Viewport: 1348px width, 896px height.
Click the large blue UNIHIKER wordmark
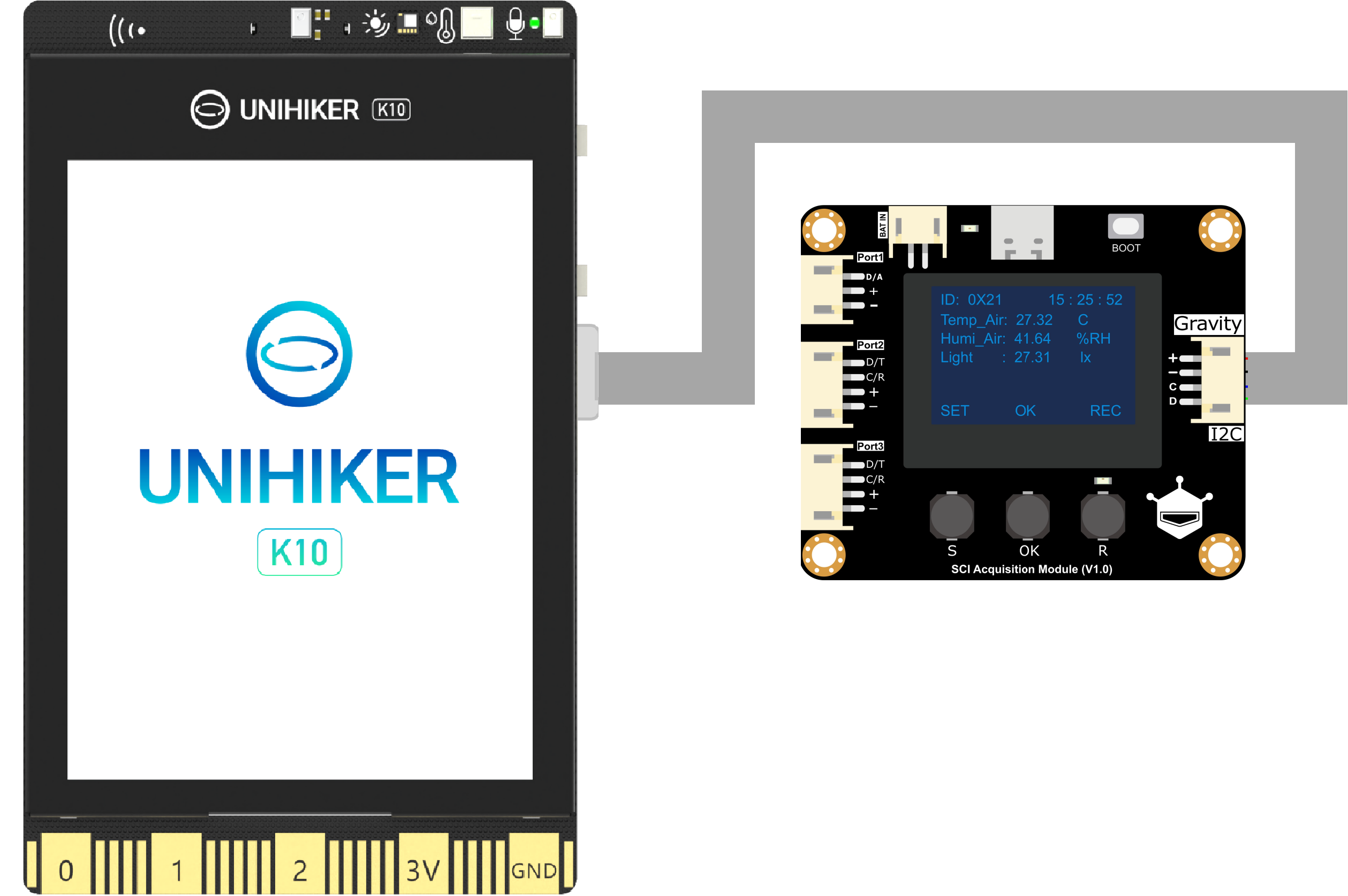coord(299,475)
